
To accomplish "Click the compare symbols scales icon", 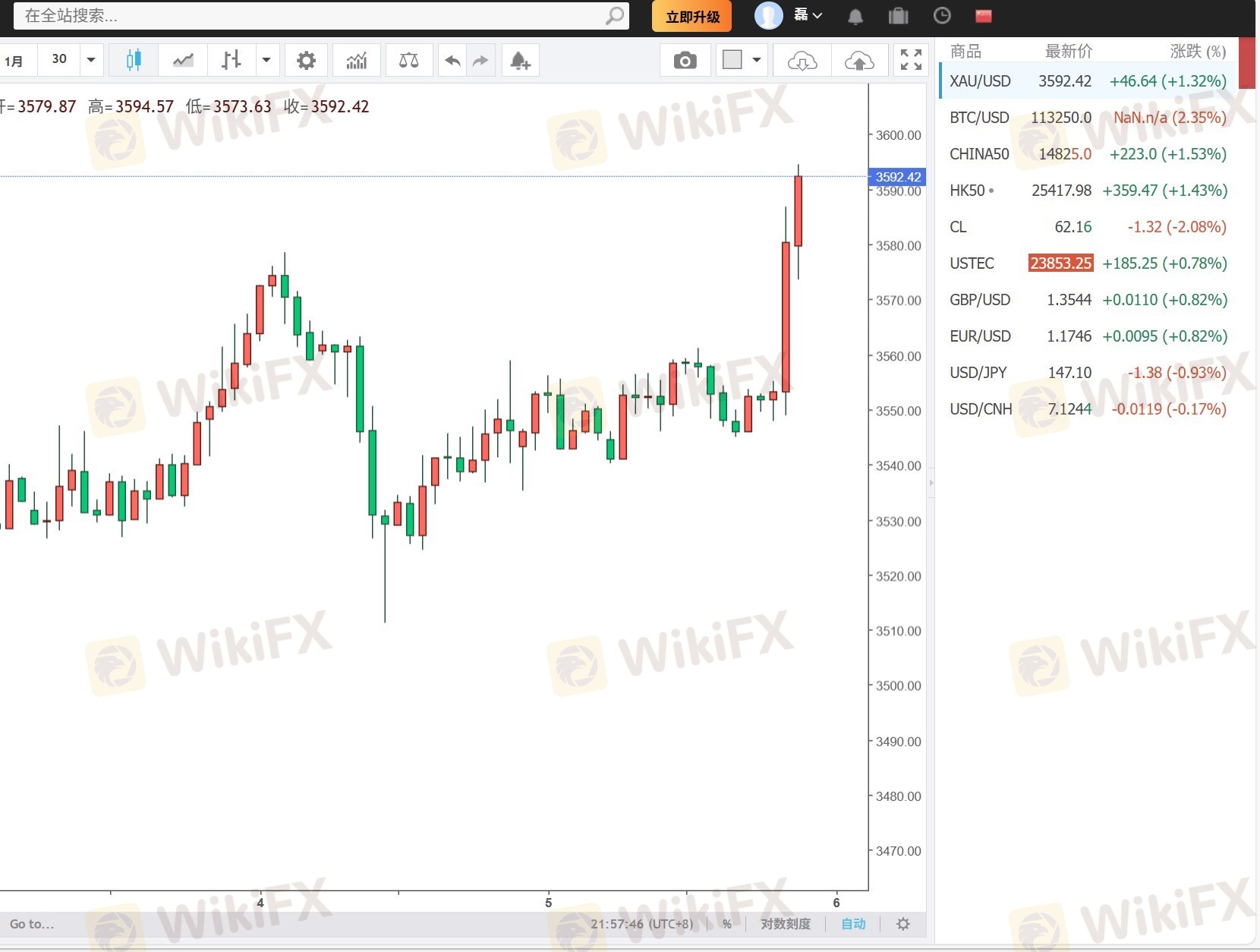I will pos(409,60).
